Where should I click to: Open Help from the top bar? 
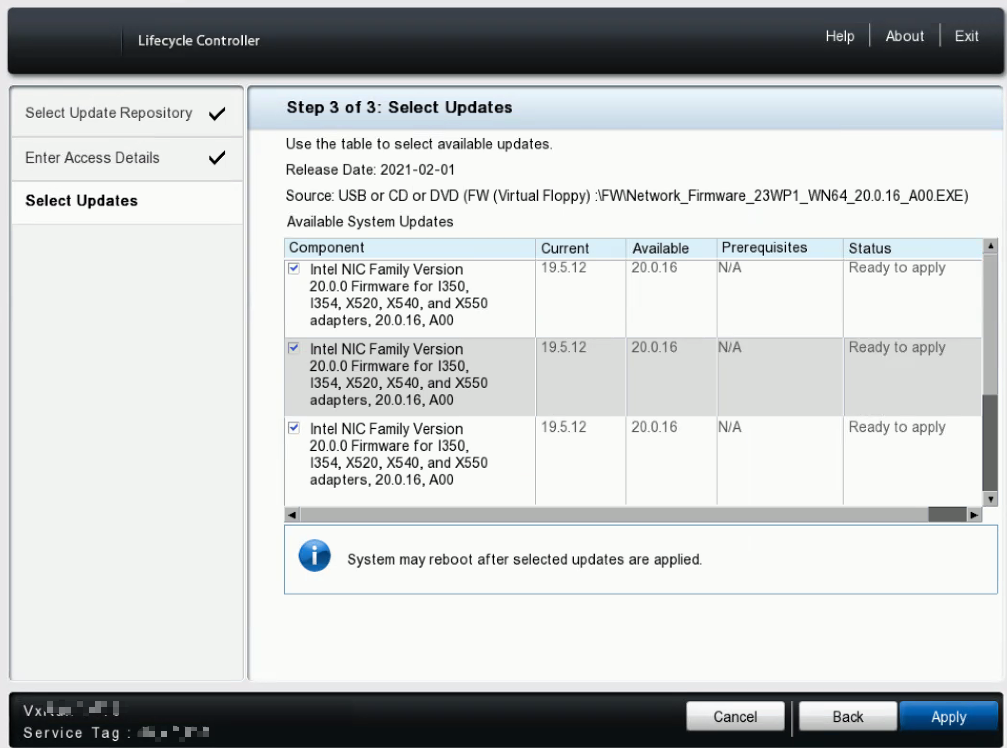pos(840,35)
